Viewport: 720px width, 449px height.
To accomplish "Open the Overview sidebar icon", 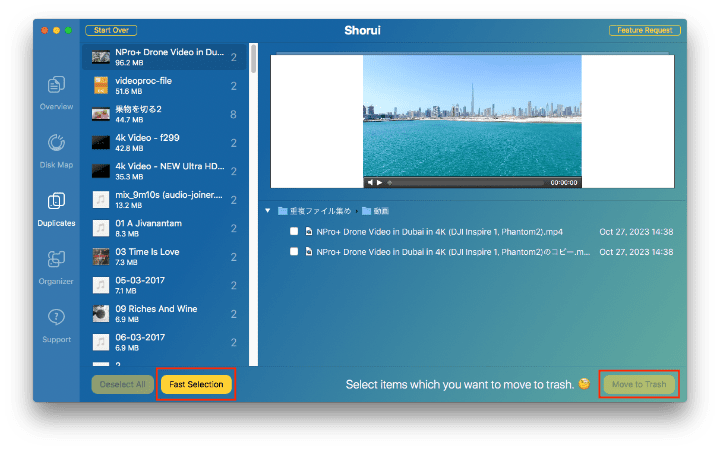I will click(x=56, y=85).
